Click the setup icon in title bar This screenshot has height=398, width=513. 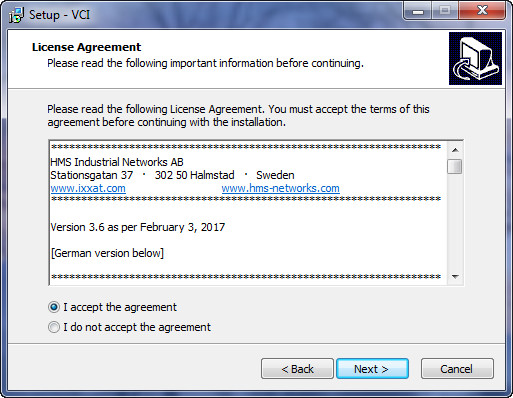(16, 15)
